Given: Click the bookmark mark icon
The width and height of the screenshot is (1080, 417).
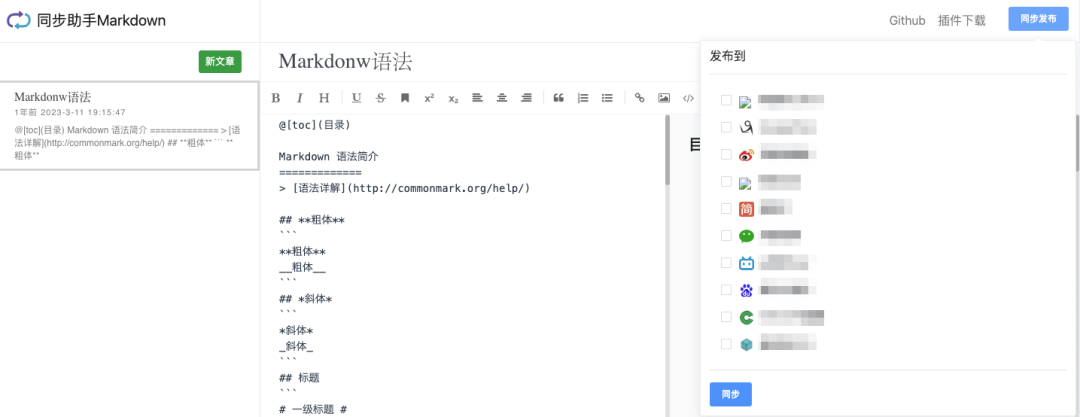Looking at the screenshot, I should click(405, 98).
